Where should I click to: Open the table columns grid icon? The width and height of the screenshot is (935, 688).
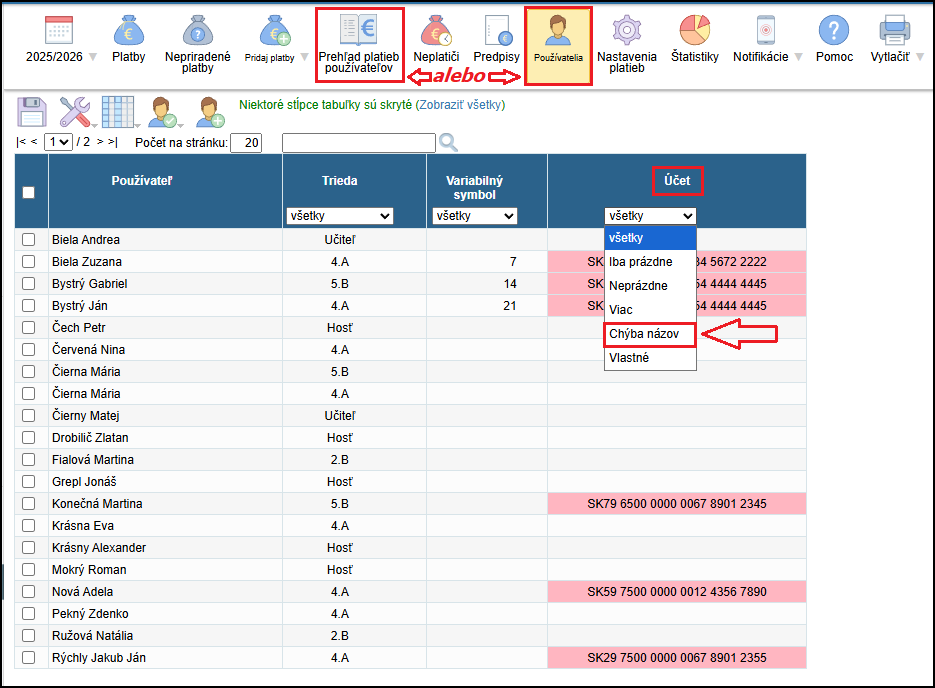[118, 111]
